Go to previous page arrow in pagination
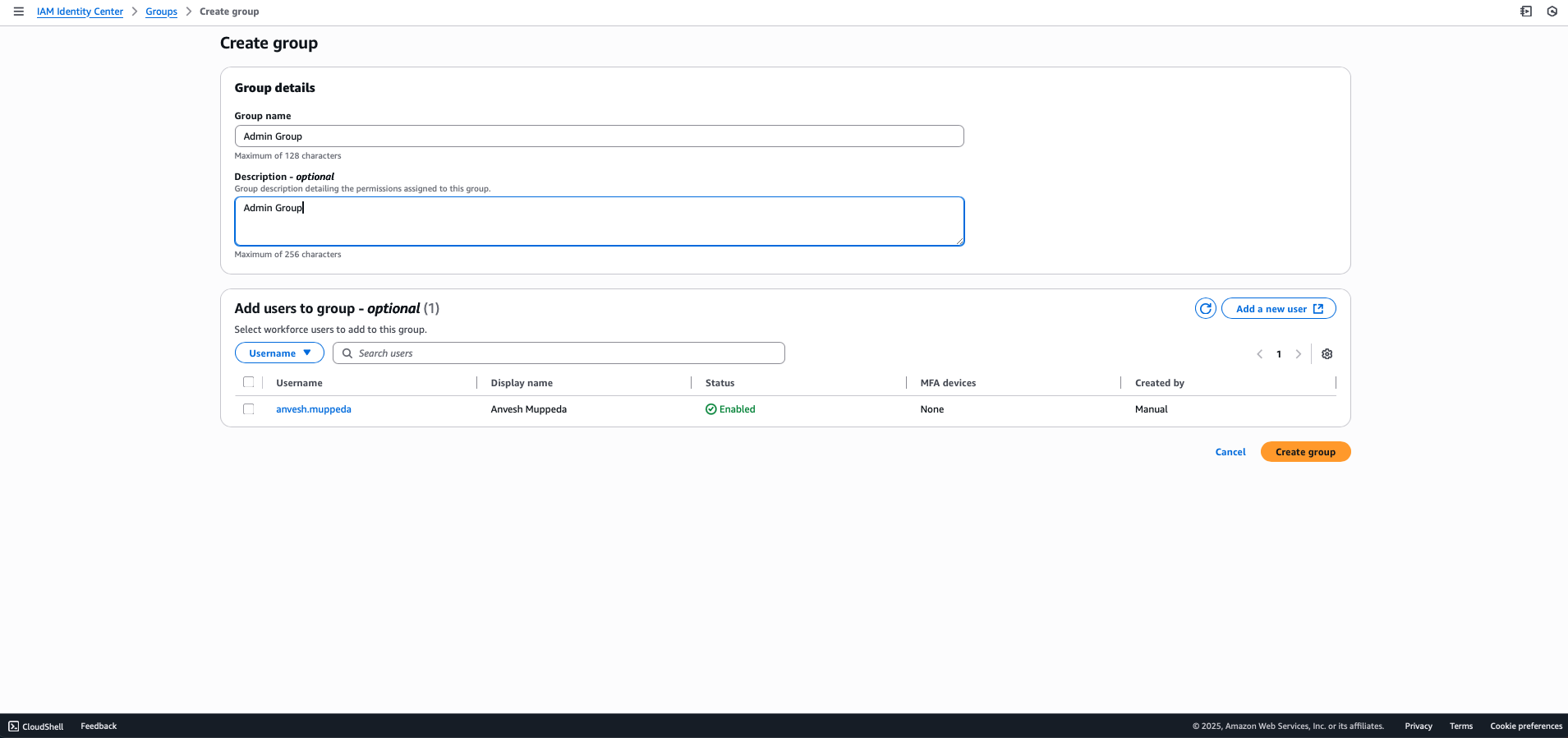Image resolution: width=1568 pixels, height=738 pixels. tap(1259, 354)
